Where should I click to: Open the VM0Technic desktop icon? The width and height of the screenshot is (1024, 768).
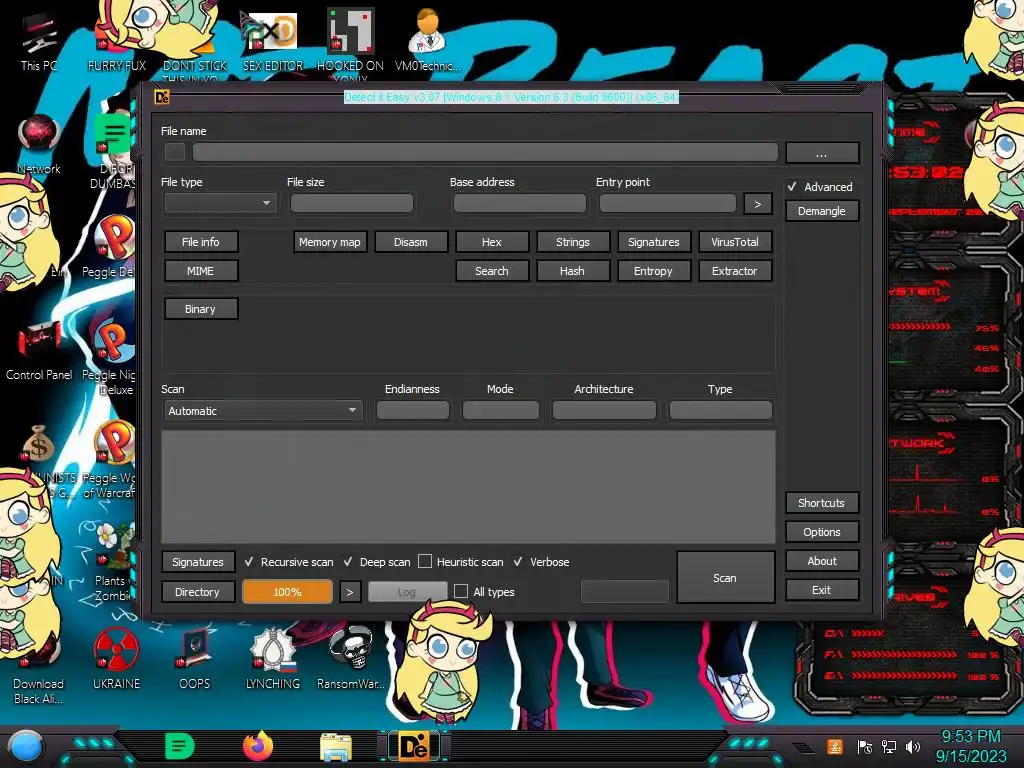[427, 41]
